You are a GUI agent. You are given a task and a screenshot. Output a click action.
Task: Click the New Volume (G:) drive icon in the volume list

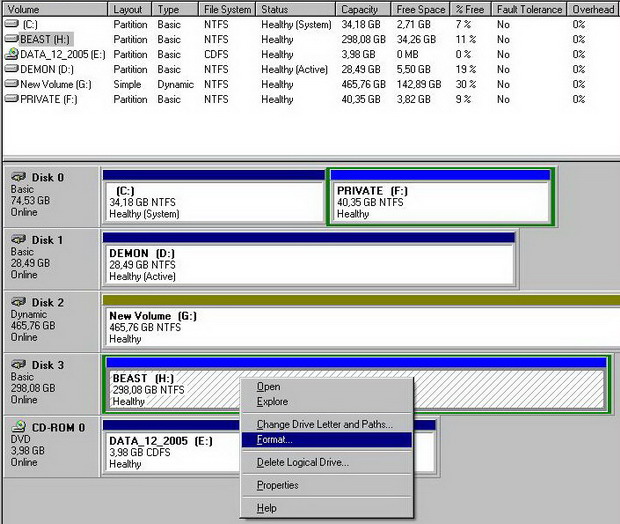12,84
